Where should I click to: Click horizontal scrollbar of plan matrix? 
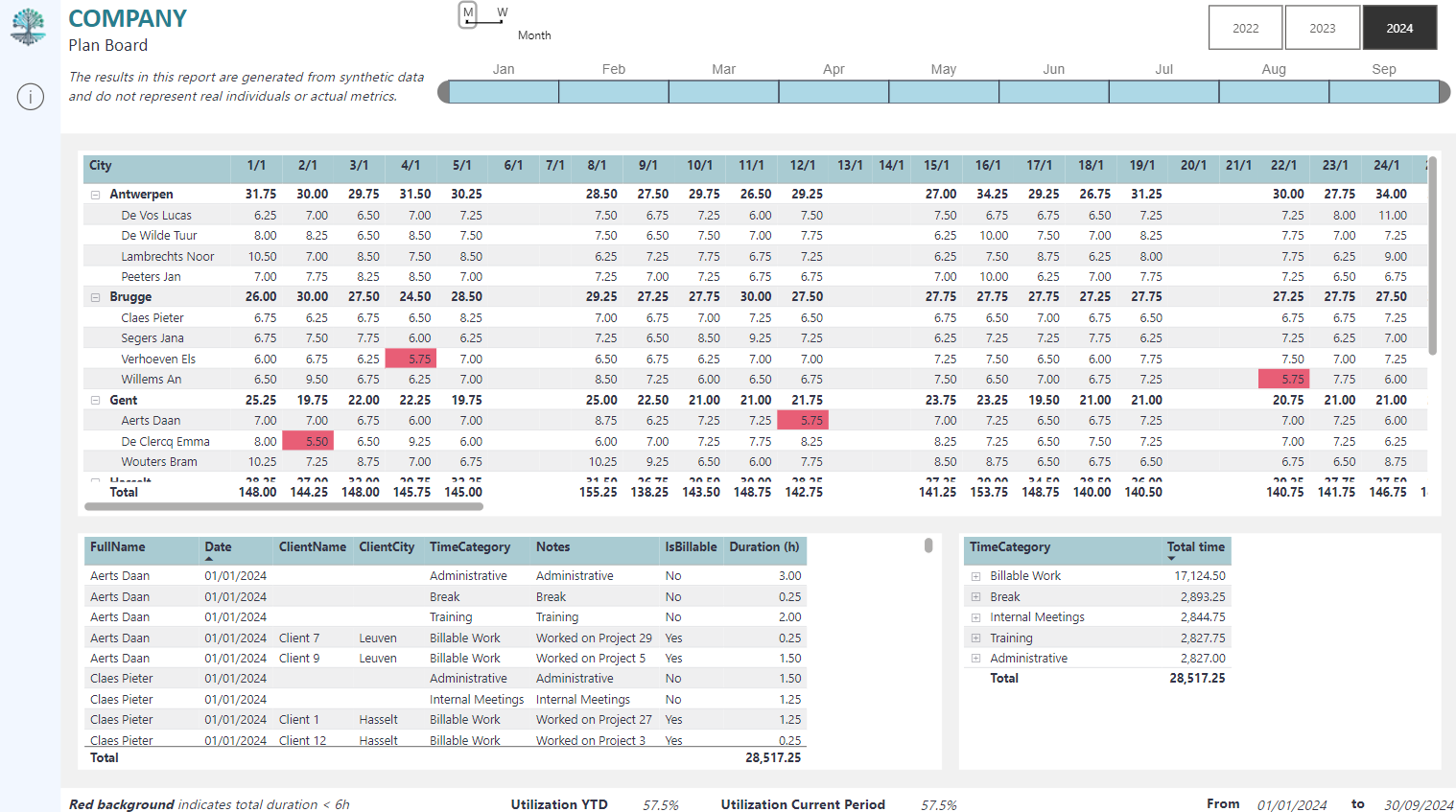click(x=284, y=506)
